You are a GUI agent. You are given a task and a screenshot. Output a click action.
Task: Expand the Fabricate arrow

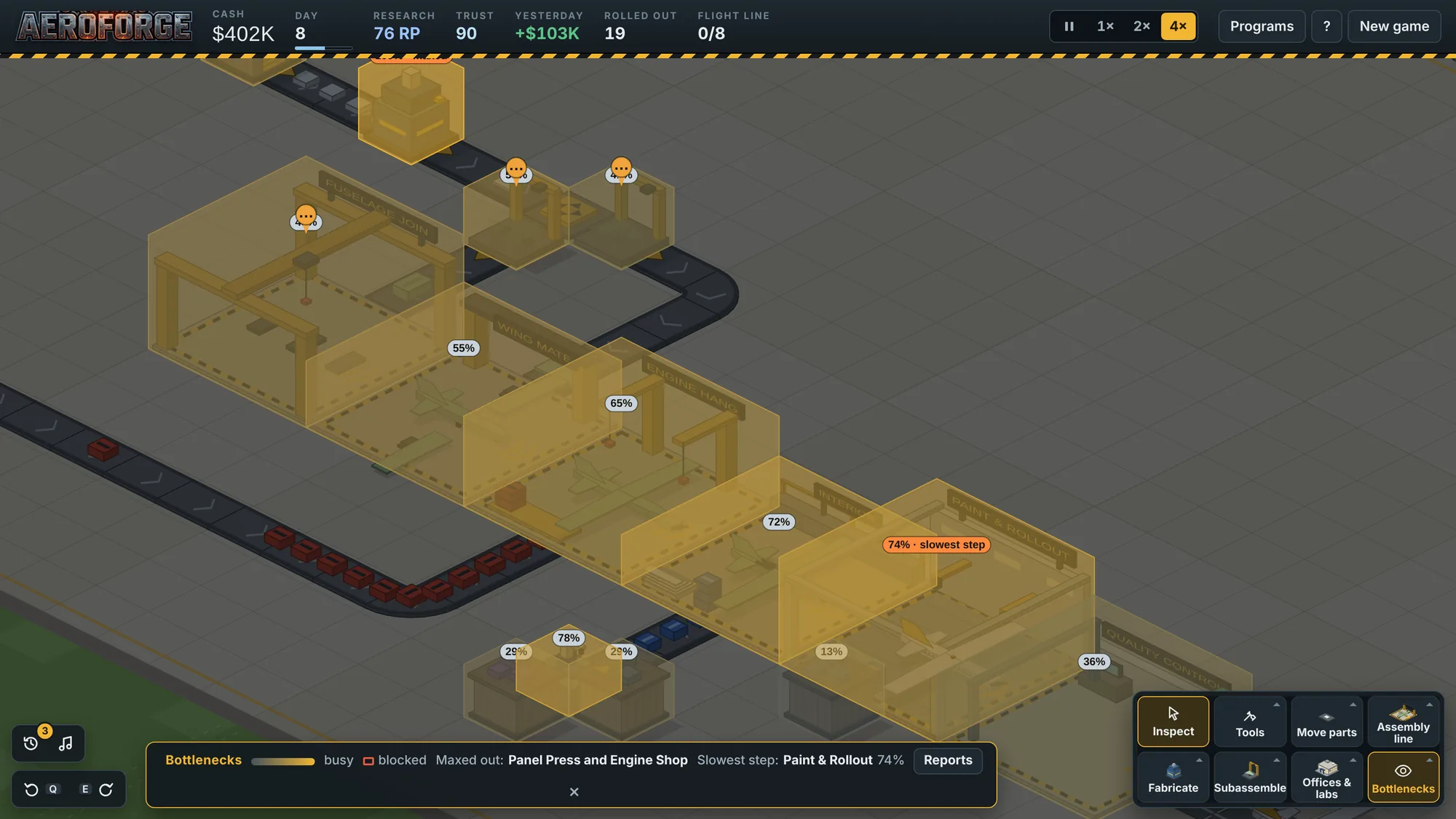(x=1199, y=760)
